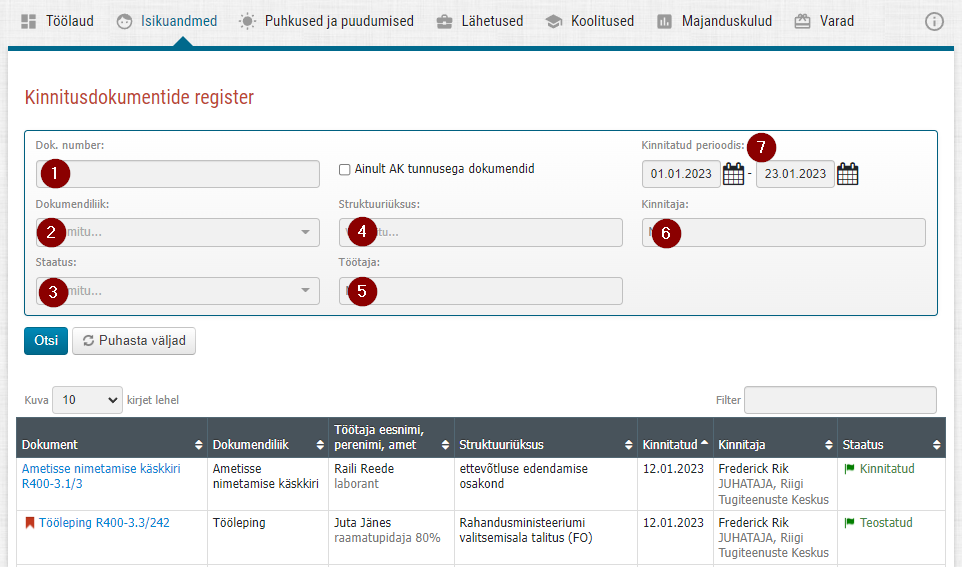Click the Puhkused ja puudumised sun icon

click(x=247, y=21)
